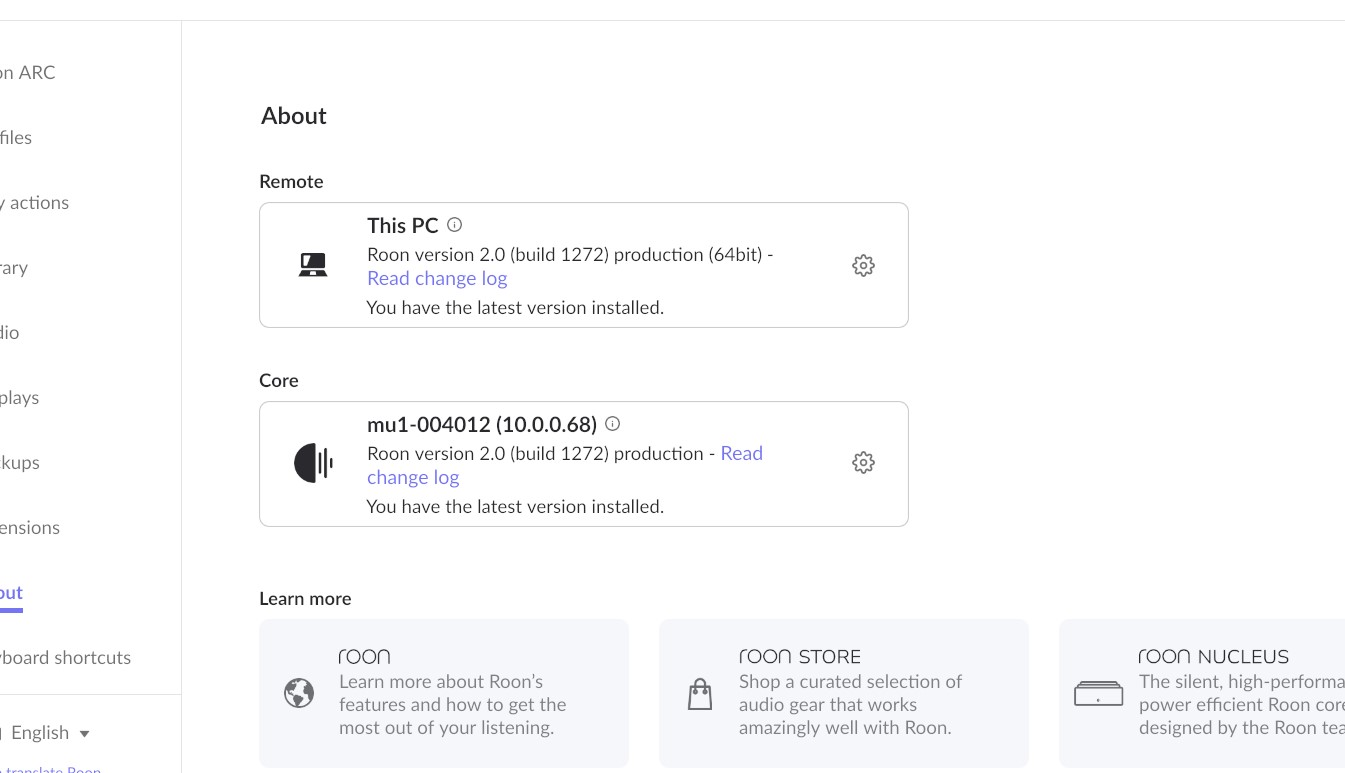Open the Roon Store learn more card
This screenshot has width=1345, height=773.
(843, 693)
